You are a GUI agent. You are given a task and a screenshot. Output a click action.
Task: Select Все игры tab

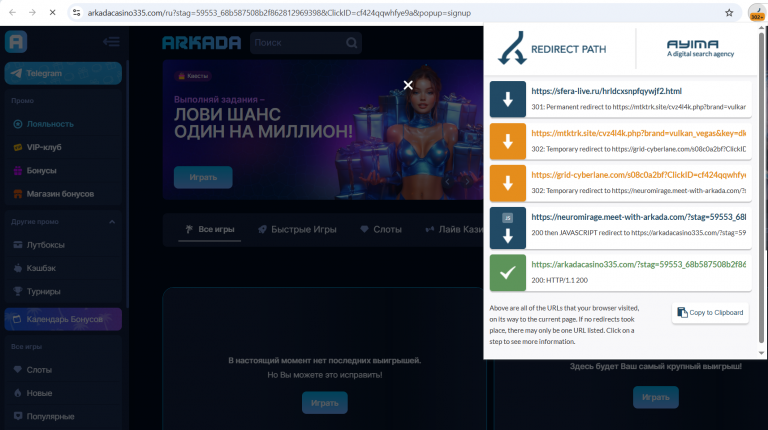pos(210,229)
